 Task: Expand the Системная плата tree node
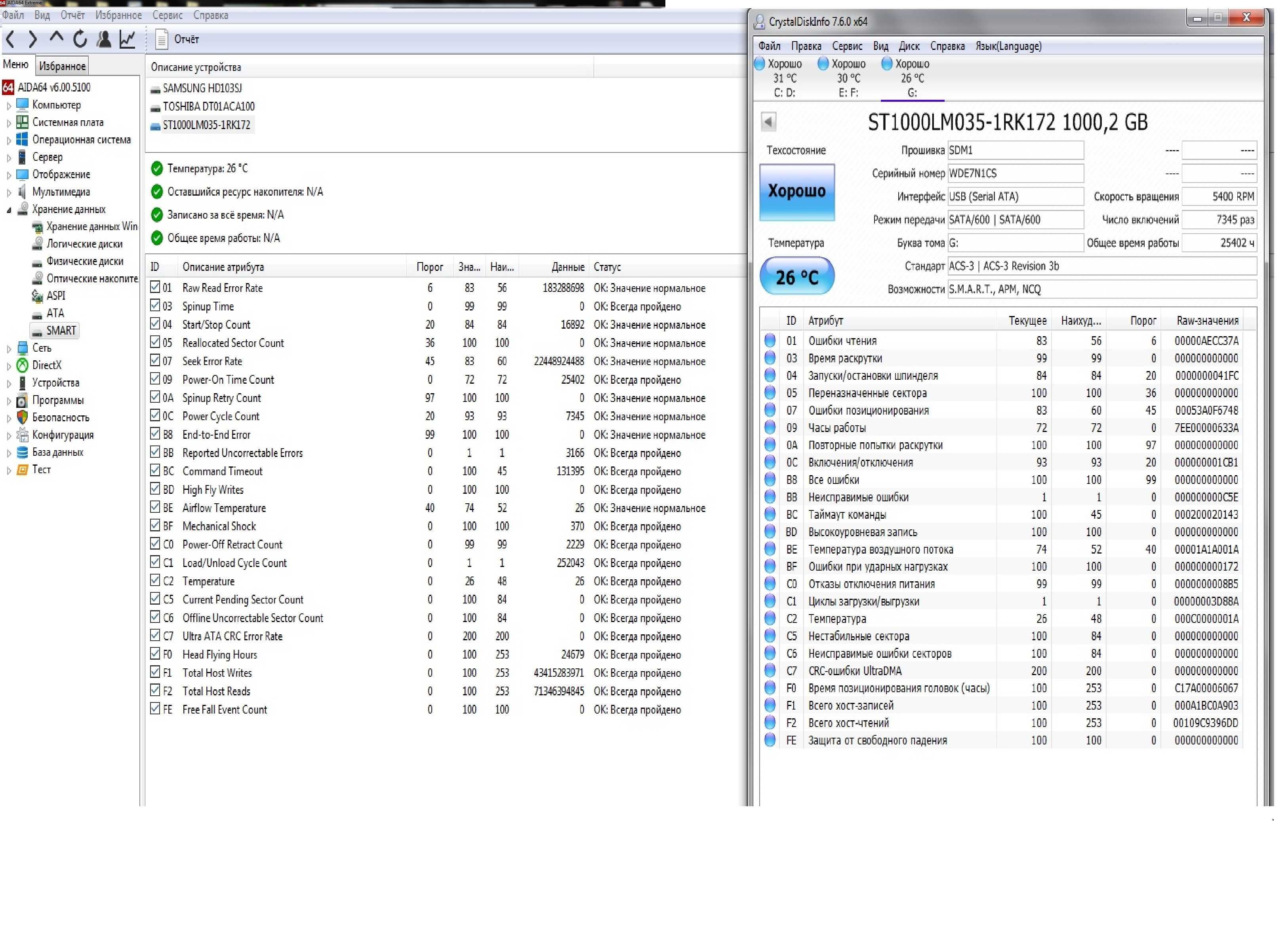pos(9,123)
